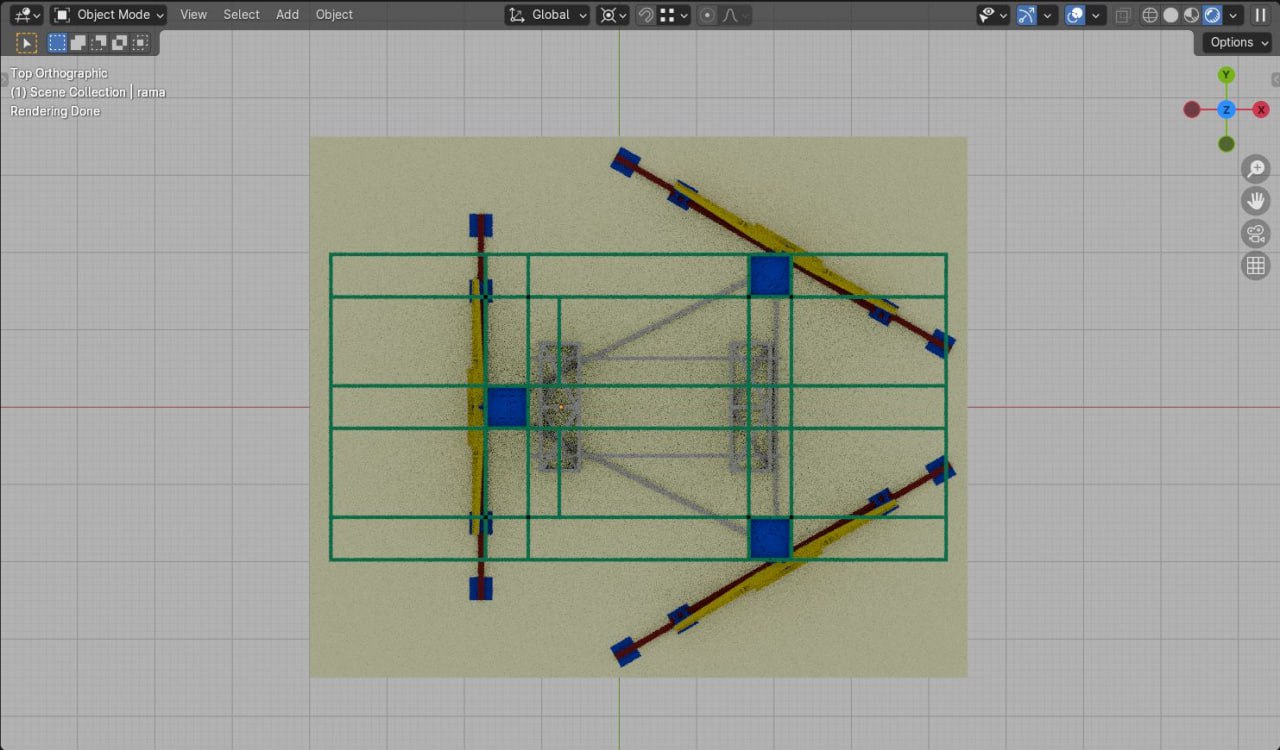
Task: Open the Global transform orientation dropdown
Action: coord(547,15)
